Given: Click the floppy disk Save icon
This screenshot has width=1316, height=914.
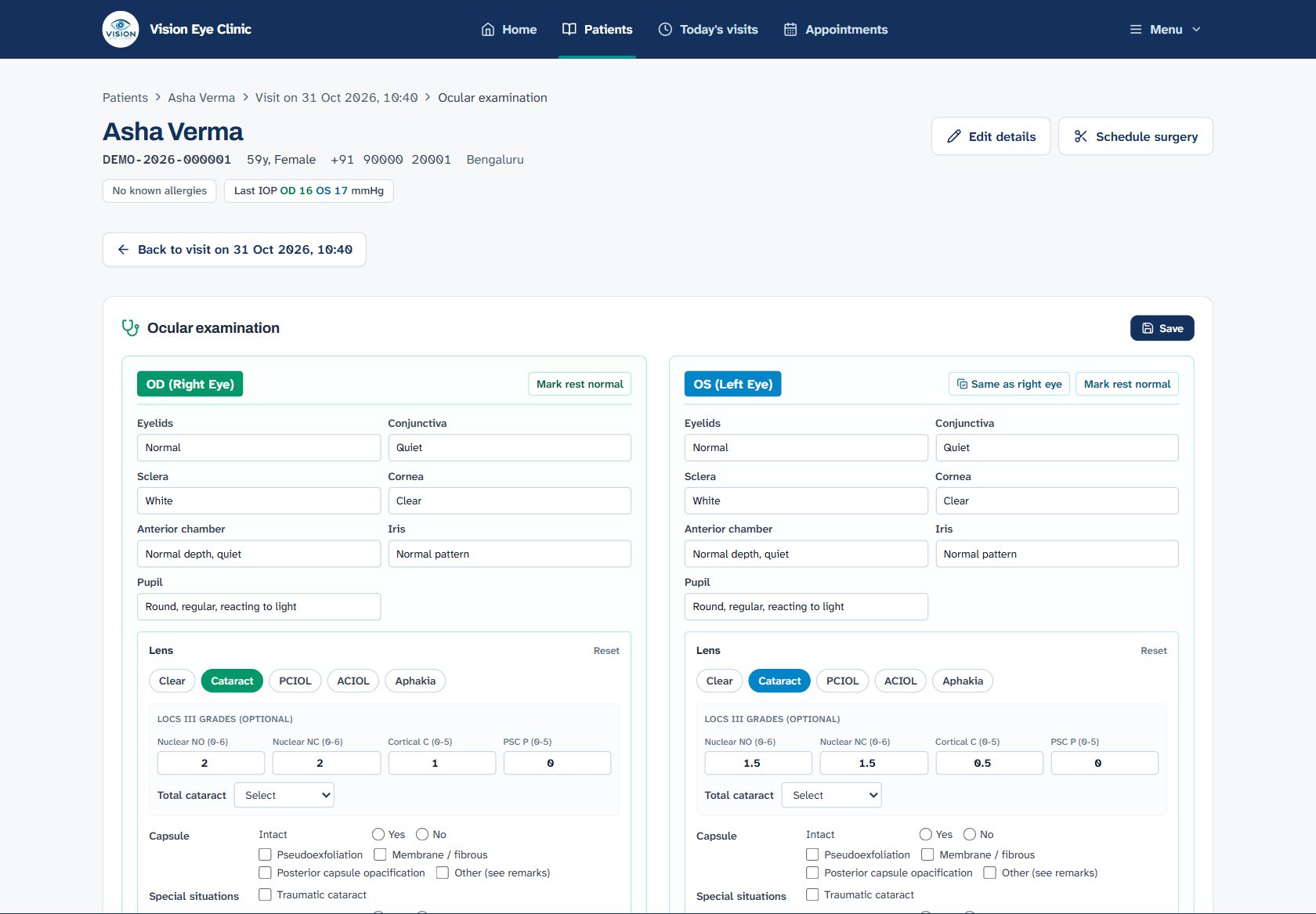Looking at the screenshot, I should pos(1148,328).
